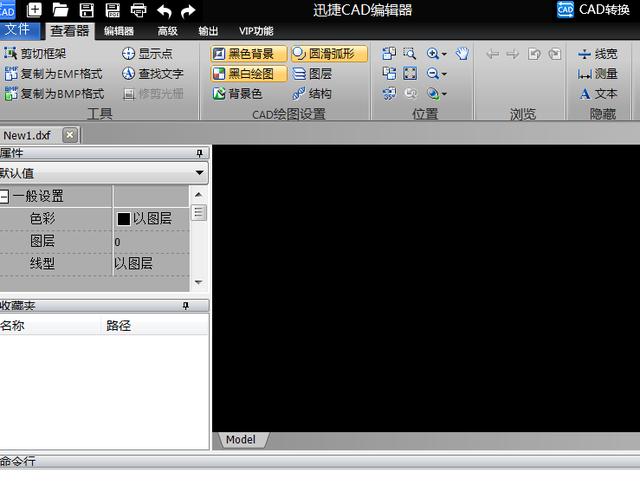Toggle 测量 measurement visibility

[597, 74]
